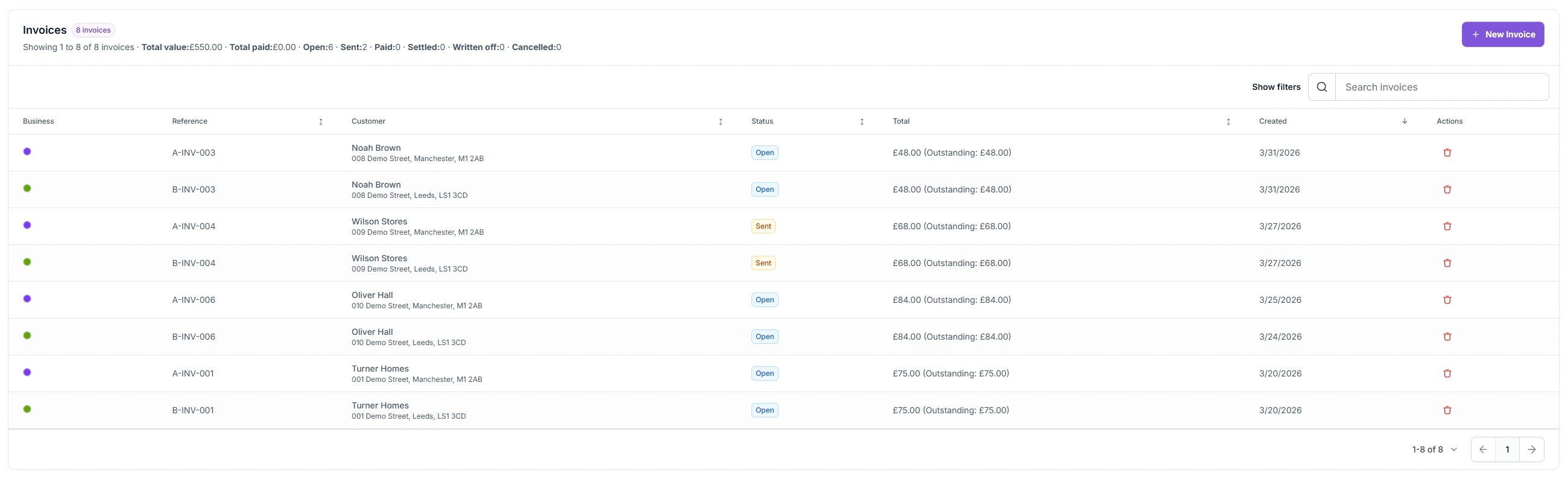Screen dimensions: 1568x479
Task: Open reference B-INV-006
Action: click(x=194, y=337)
